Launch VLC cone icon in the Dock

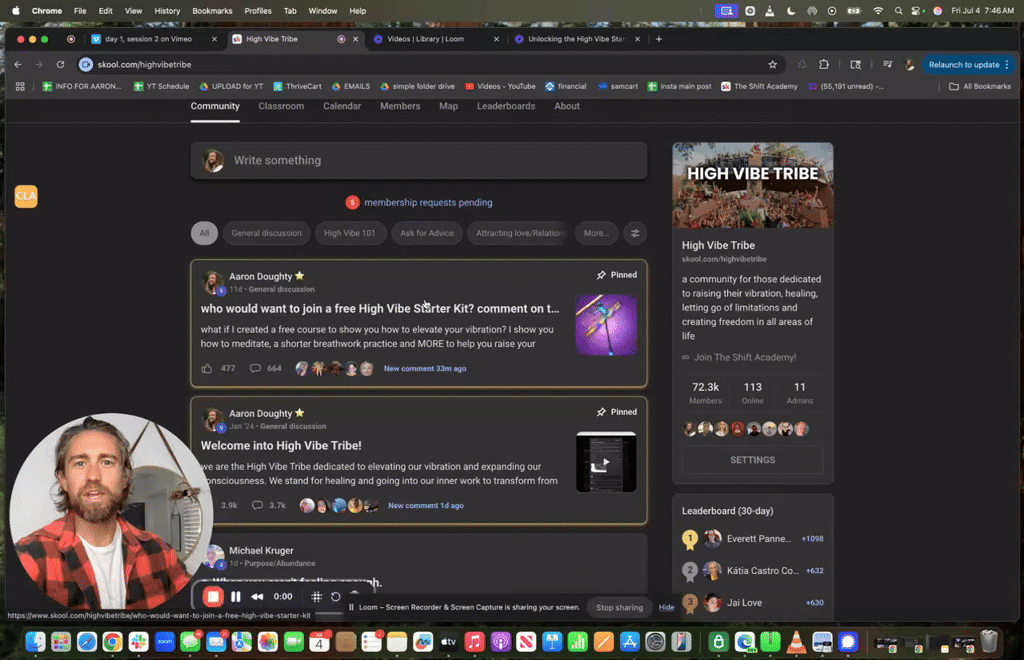[796, 642]
